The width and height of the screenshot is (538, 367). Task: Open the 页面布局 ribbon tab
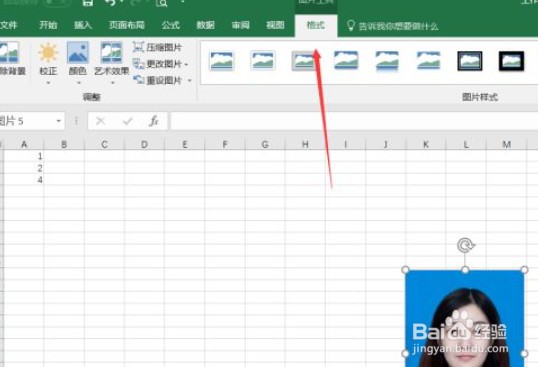pyautogui.click(x=126, y=25)
